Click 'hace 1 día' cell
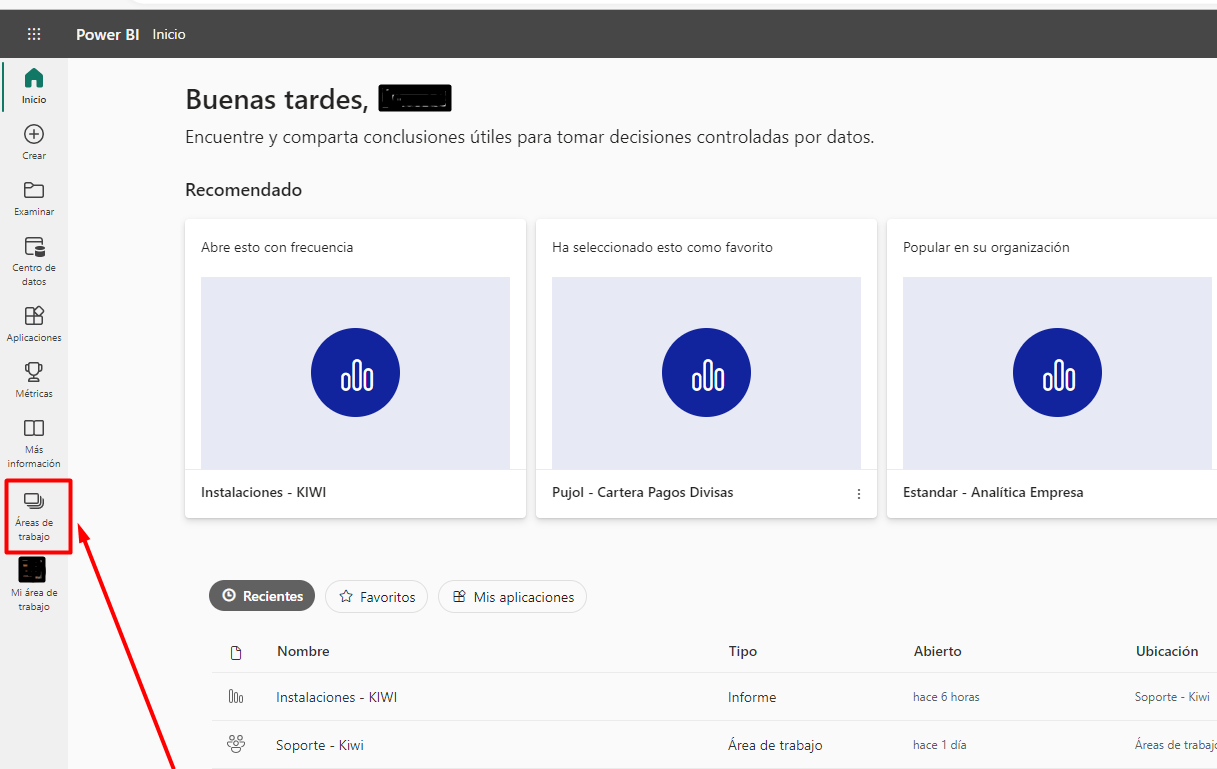1217x769 pixels. click(939, 745)
